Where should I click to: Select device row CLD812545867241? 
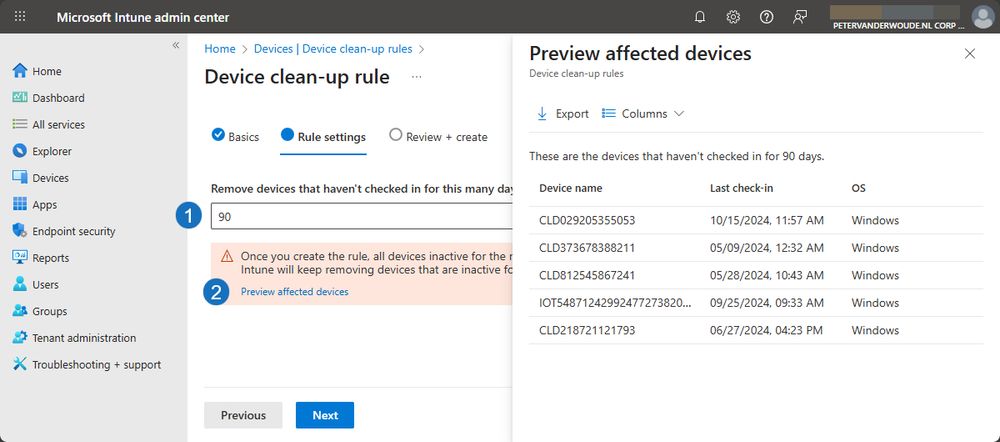pyautogui.click(x=756, y=276)
